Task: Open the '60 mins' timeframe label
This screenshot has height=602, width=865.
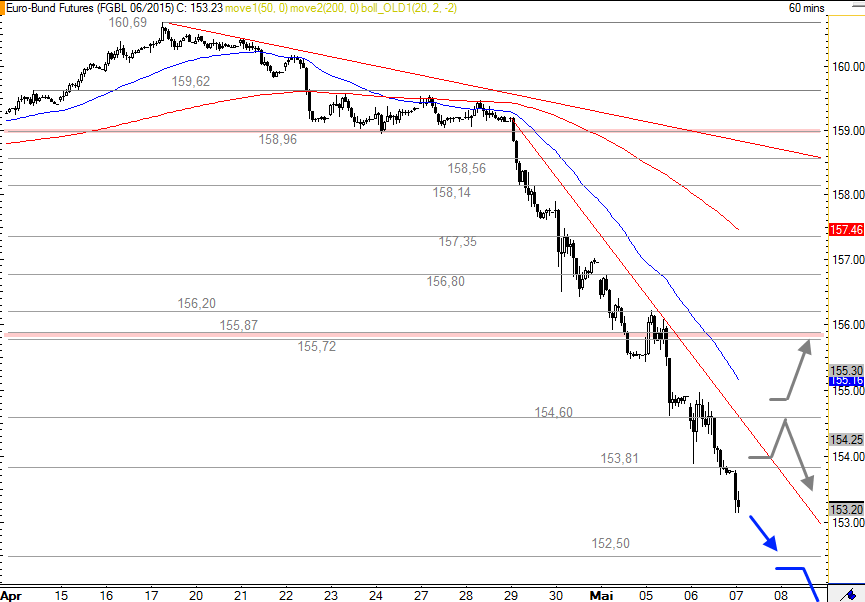Action: tap(807, 8)
